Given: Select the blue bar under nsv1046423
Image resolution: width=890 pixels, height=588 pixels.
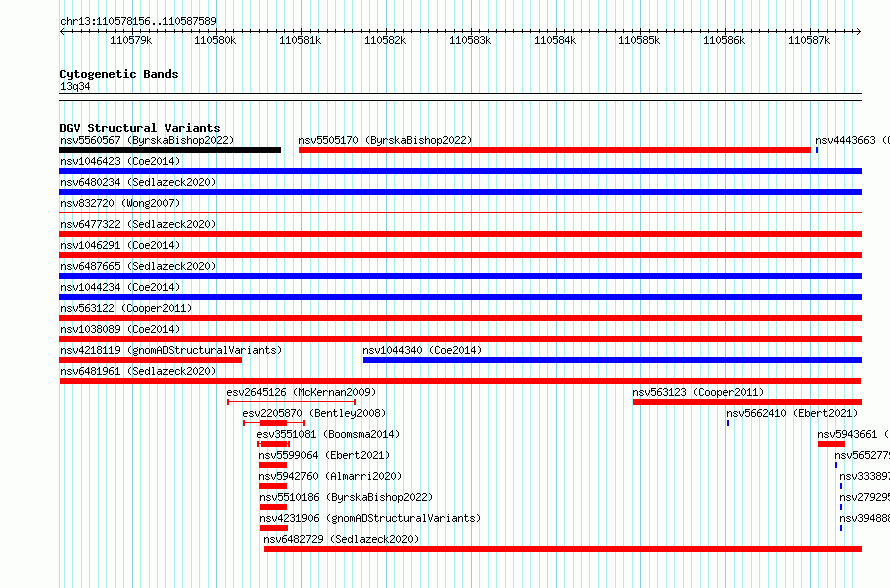Looking at the screenshot, I should (461, 171).
